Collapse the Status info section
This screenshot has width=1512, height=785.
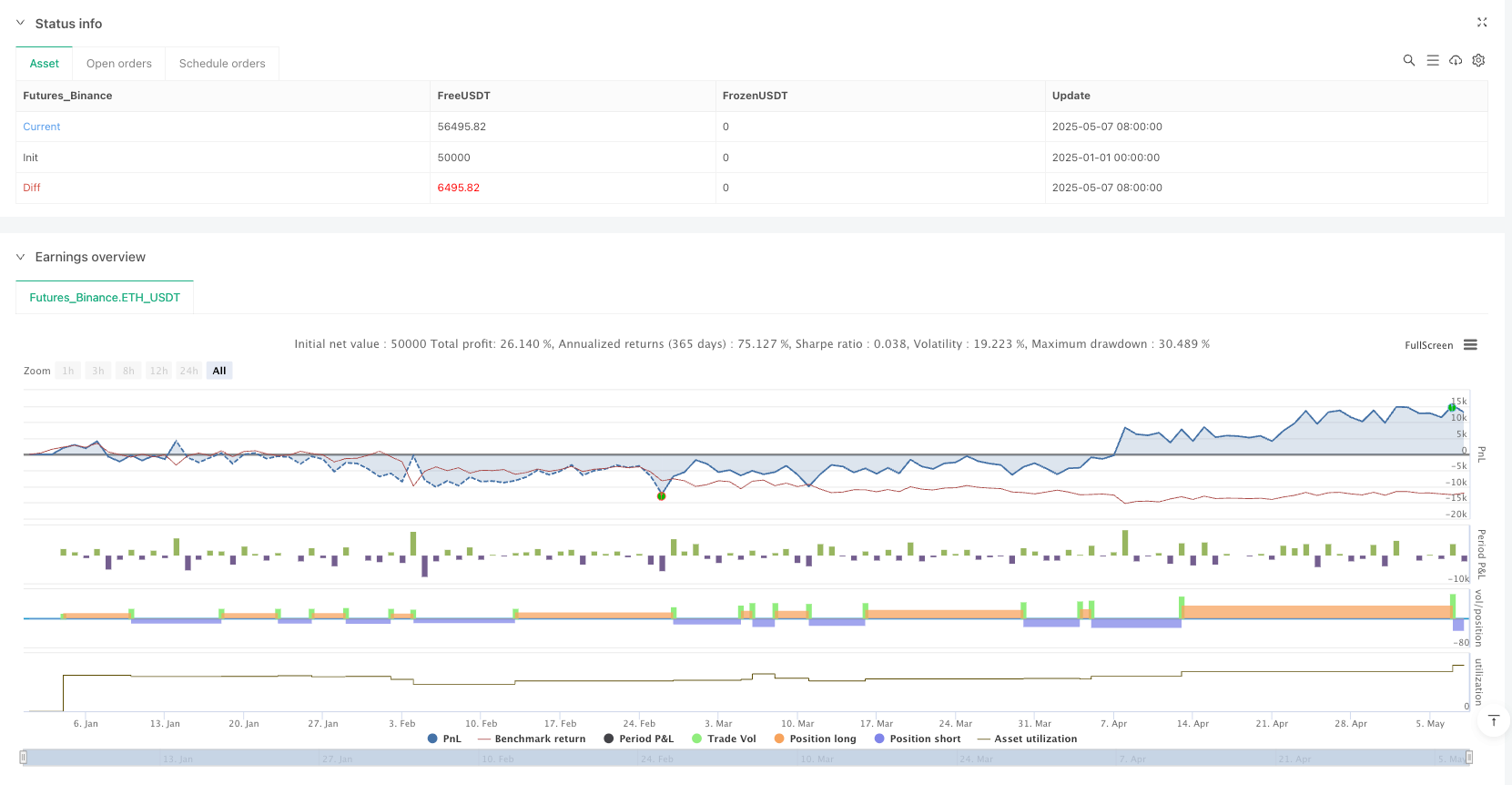(21, 24)
